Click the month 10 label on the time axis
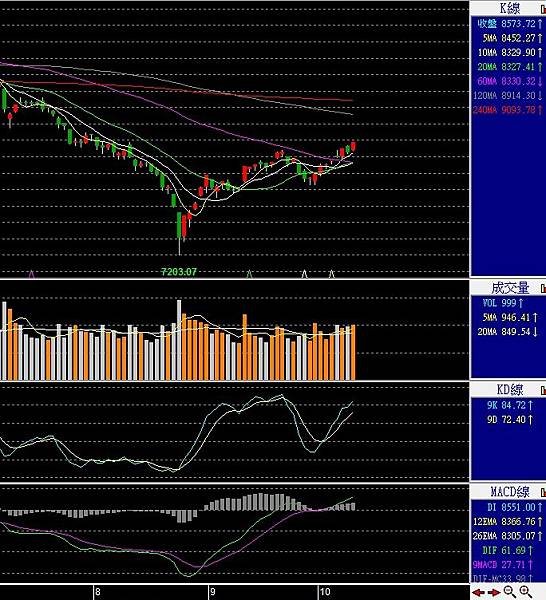Screen dimensions: 546x600 (x=324, y=592)
